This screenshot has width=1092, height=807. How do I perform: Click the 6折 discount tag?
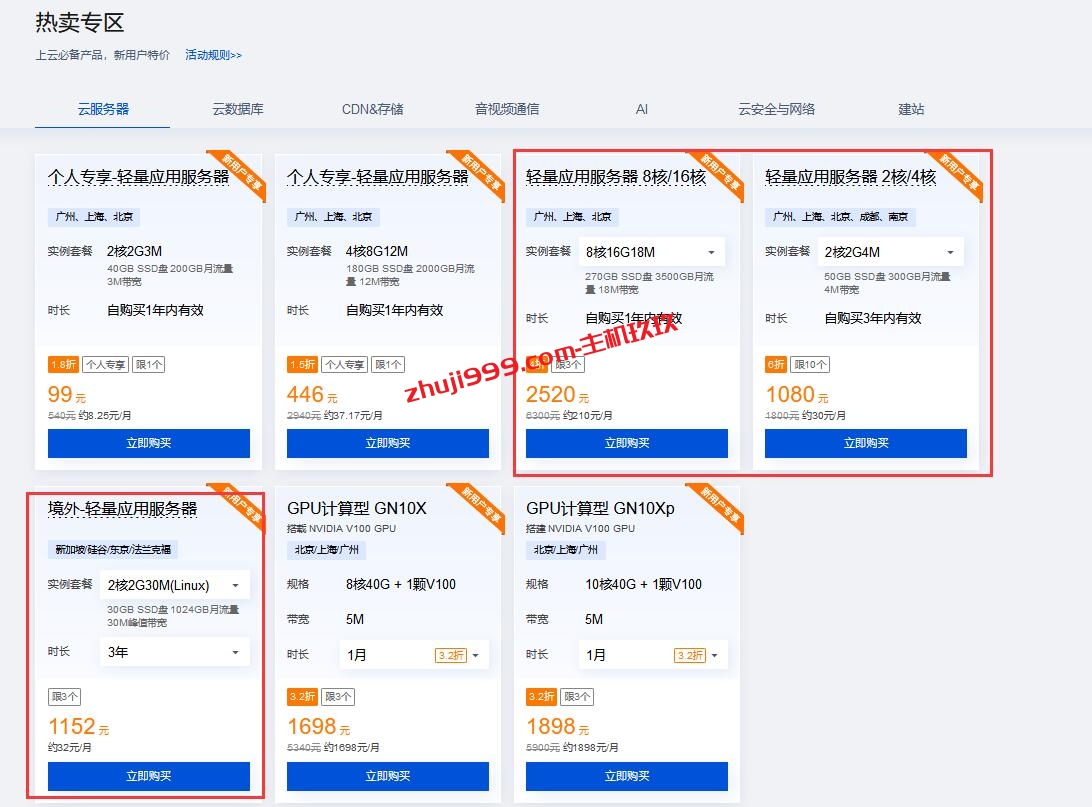pyautogui.click(x=776, y=364)
